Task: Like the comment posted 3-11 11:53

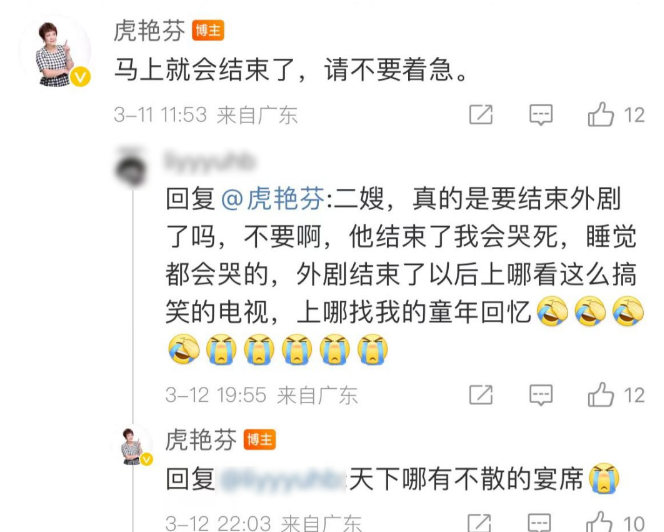Action: coord(600,115)
